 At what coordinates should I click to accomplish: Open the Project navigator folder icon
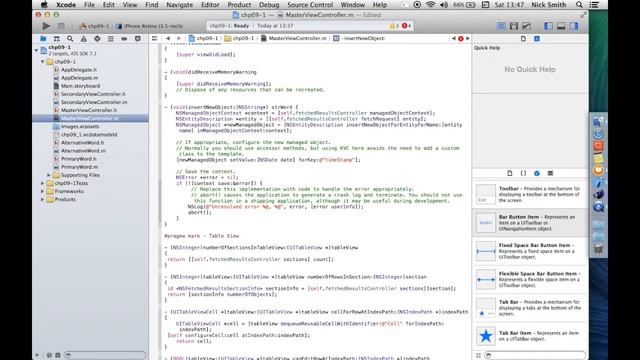pos(43,38)
